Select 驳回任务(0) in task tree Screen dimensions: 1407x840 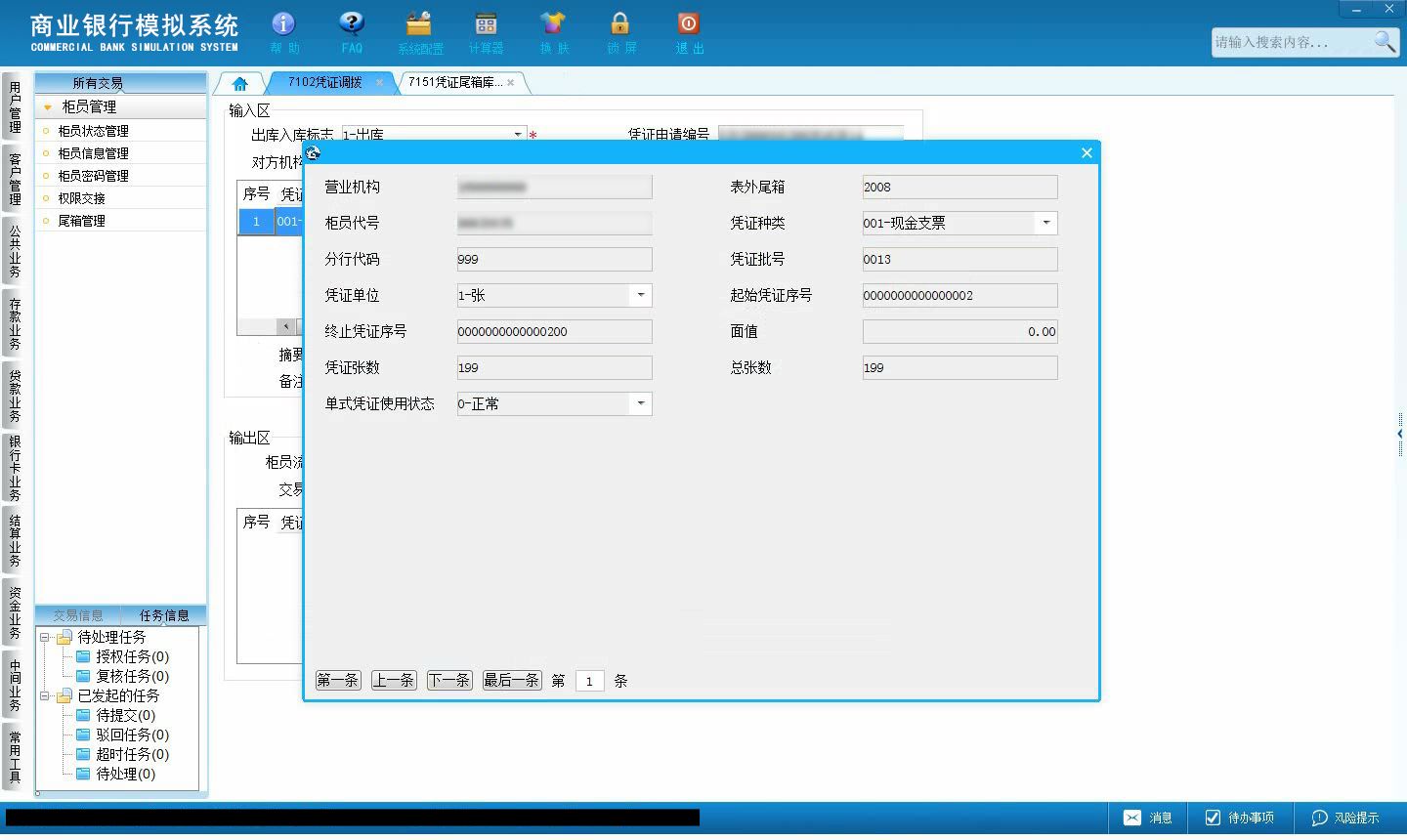[132, 735]
